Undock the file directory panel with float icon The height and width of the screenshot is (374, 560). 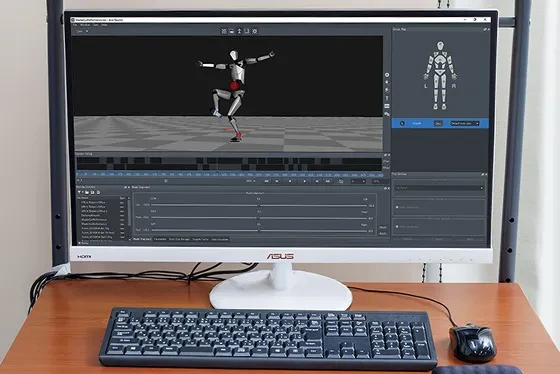click(x=125, y=187)
